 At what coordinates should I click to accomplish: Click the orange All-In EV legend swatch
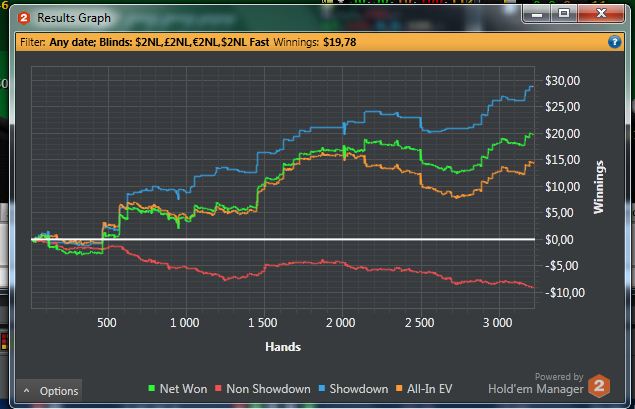[x=399, y=389]
